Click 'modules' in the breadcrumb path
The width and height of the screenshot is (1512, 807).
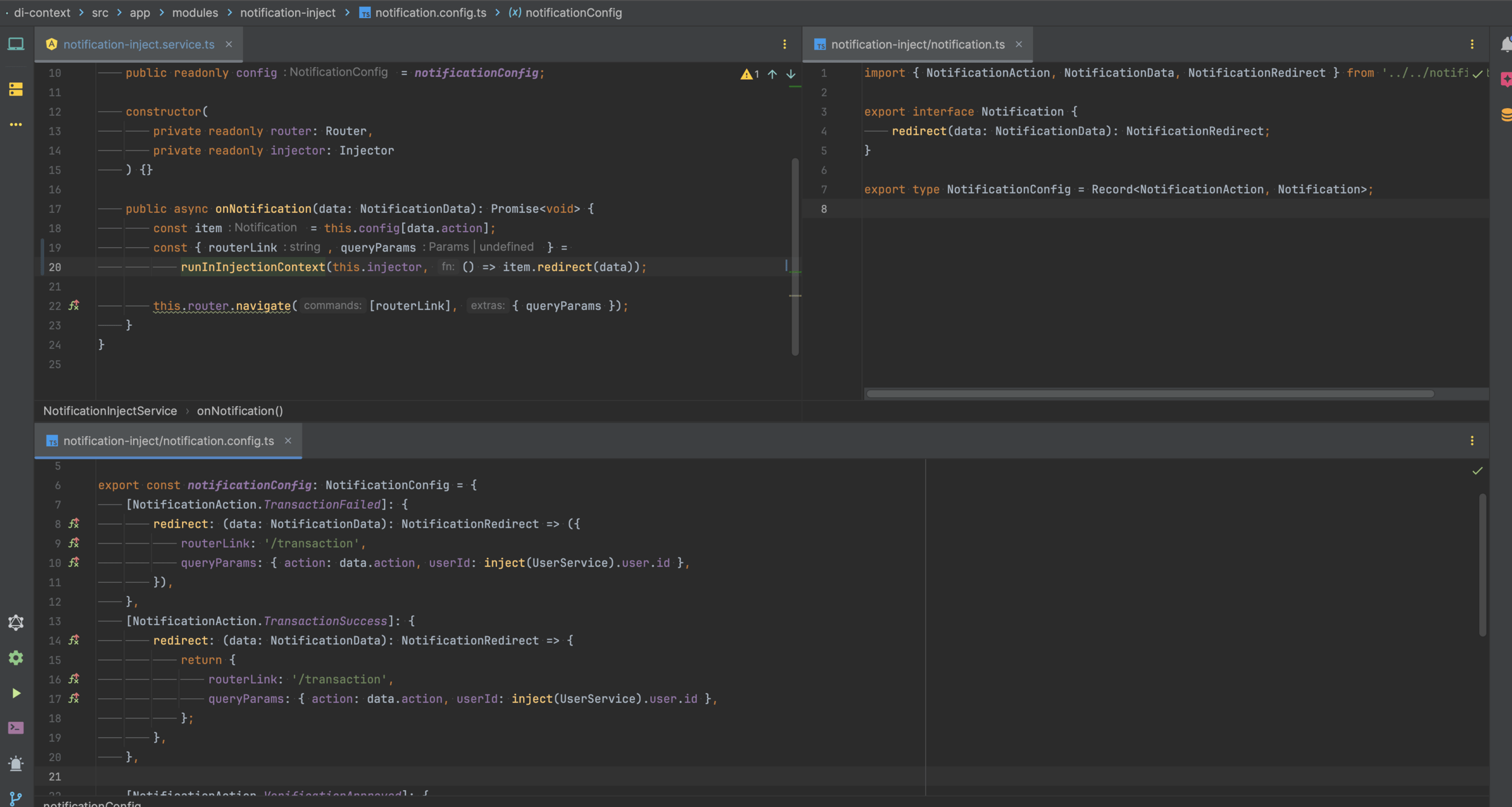[195, 13]
